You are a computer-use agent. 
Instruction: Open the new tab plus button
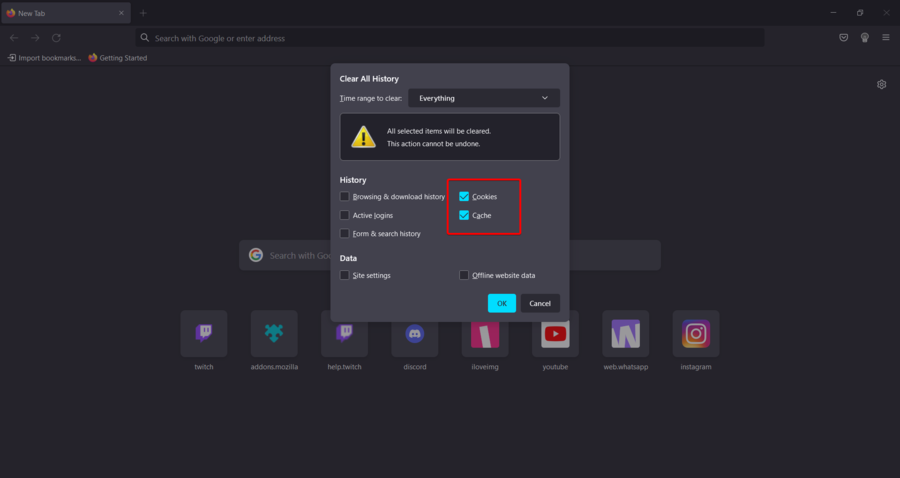[x=143, y=13]
